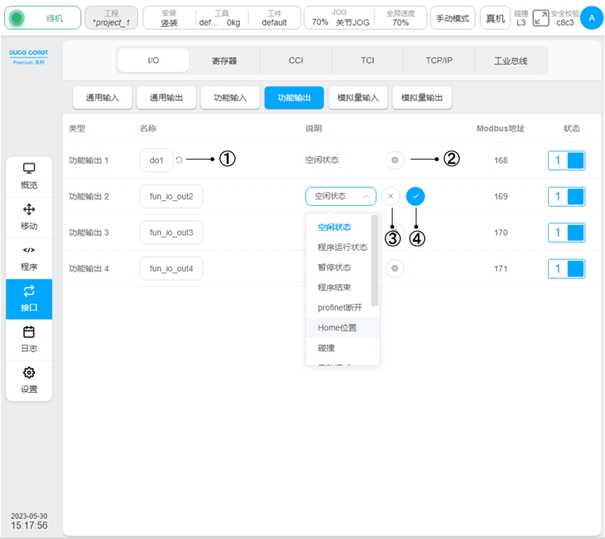Select Home位置 from the dropdown list

pos(337,328)
